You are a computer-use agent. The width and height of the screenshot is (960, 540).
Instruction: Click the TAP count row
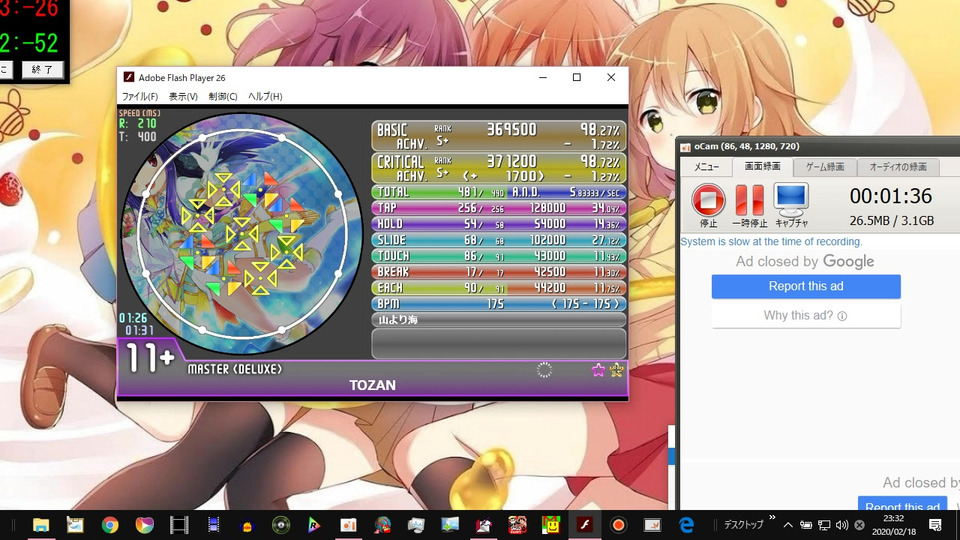(499, 208)
